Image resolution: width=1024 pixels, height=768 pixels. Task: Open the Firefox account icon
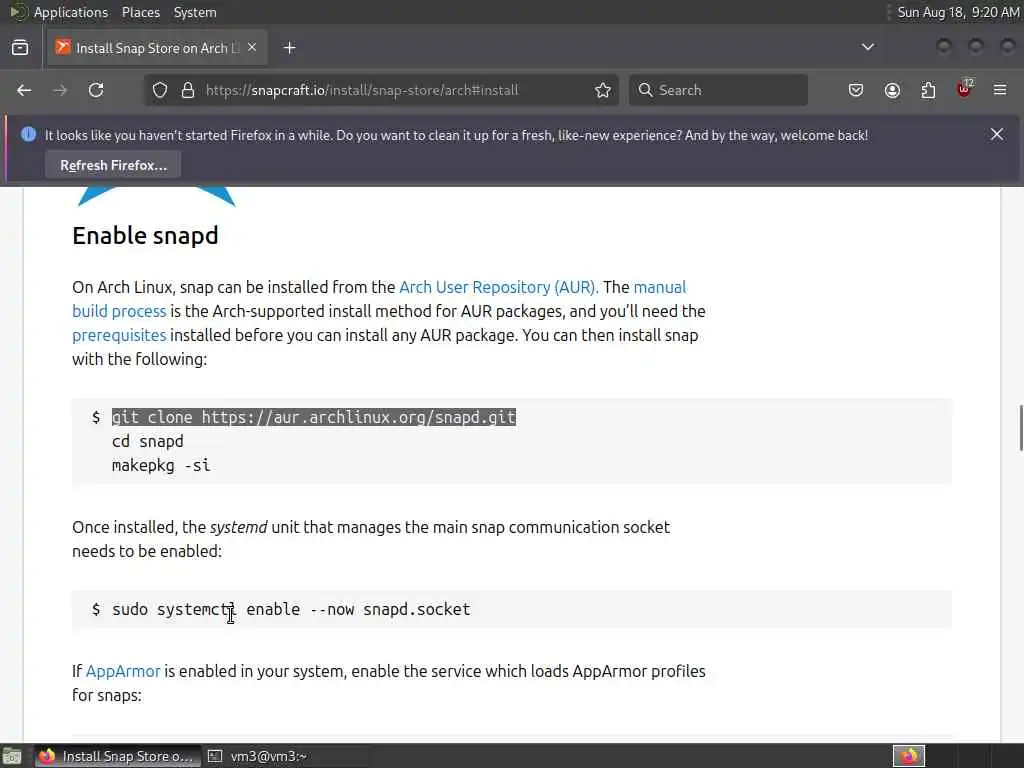click(892, 90)
